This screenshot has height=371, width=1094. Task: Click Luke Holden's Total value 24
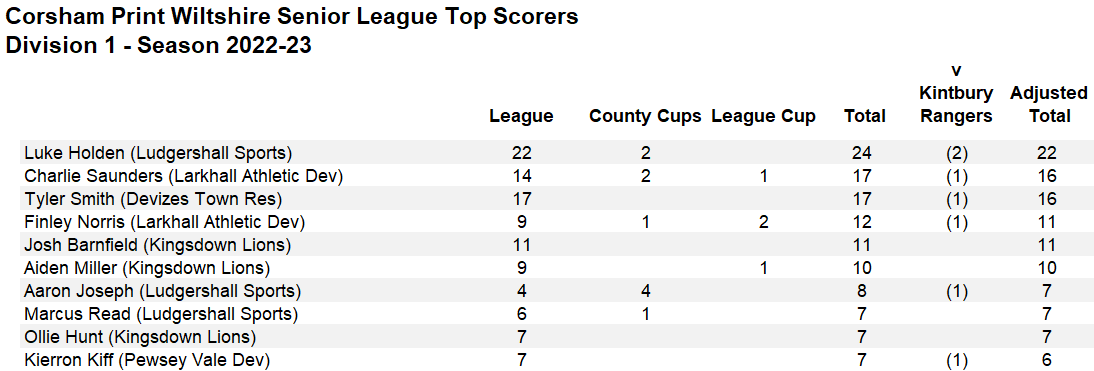tap(864, 153)
